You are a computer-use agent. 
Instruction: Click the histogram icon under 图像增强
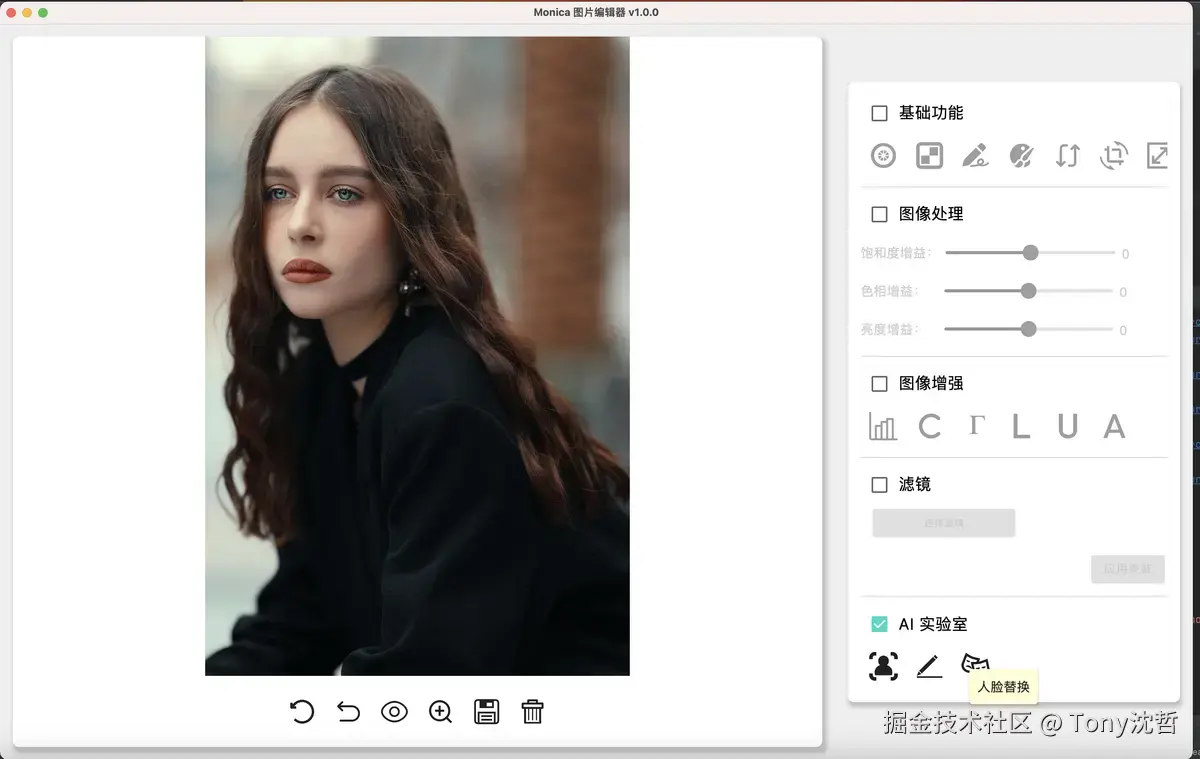[x=883, y=426]
